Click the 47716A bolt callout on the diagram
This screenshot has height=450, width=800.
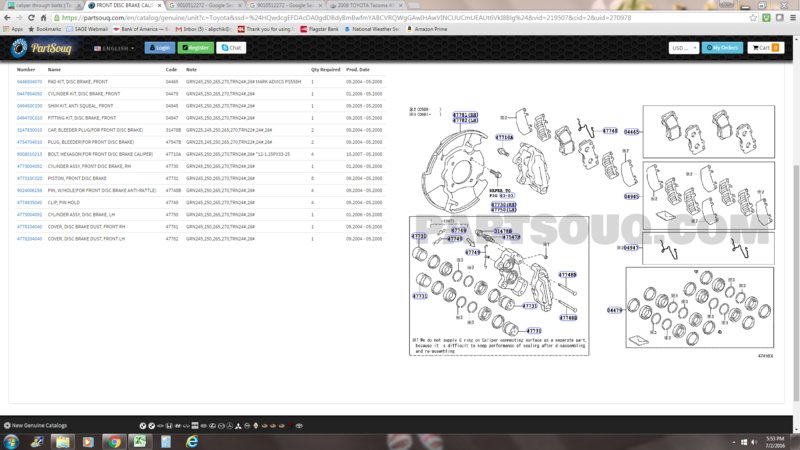(504, 137)
